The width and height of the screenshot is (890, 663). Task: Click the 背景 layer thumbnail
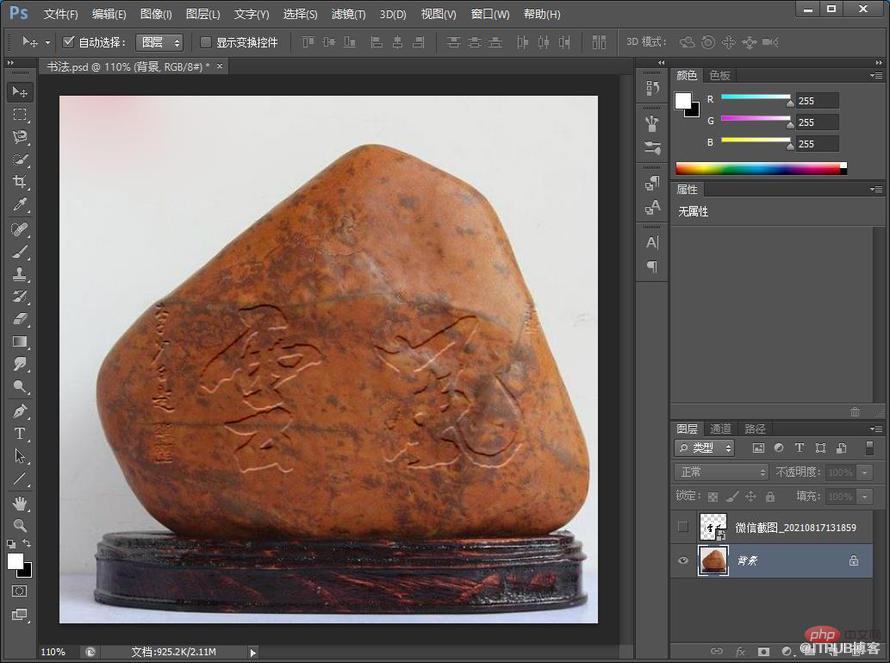713,561
